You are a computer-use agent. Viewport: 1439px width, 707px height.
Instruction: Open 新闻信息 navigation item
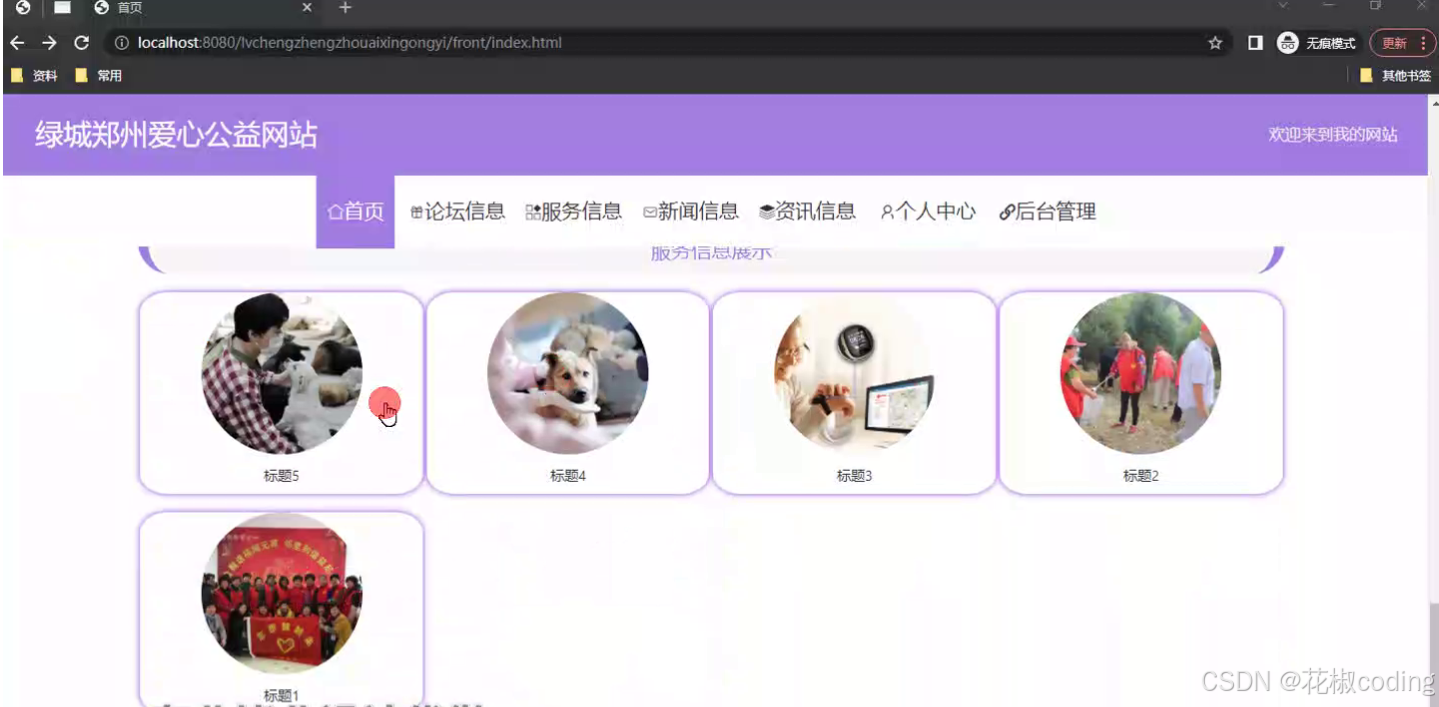click(x=691, y=211)
